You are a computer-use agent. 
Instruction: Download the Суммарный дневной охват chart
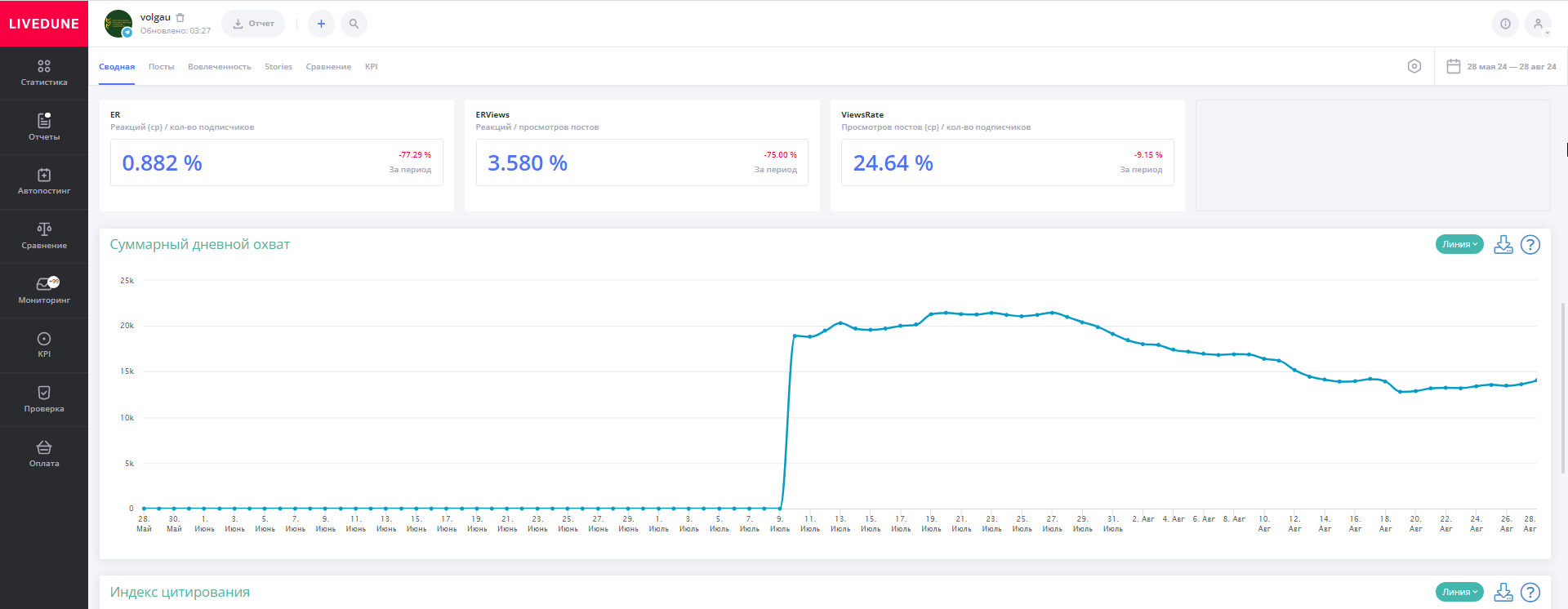pyautogui.click(x=1503, y=245)
